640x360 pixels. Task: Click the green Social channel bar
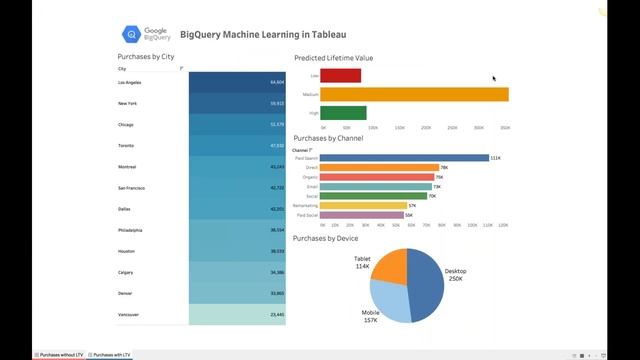click(373, 196)
